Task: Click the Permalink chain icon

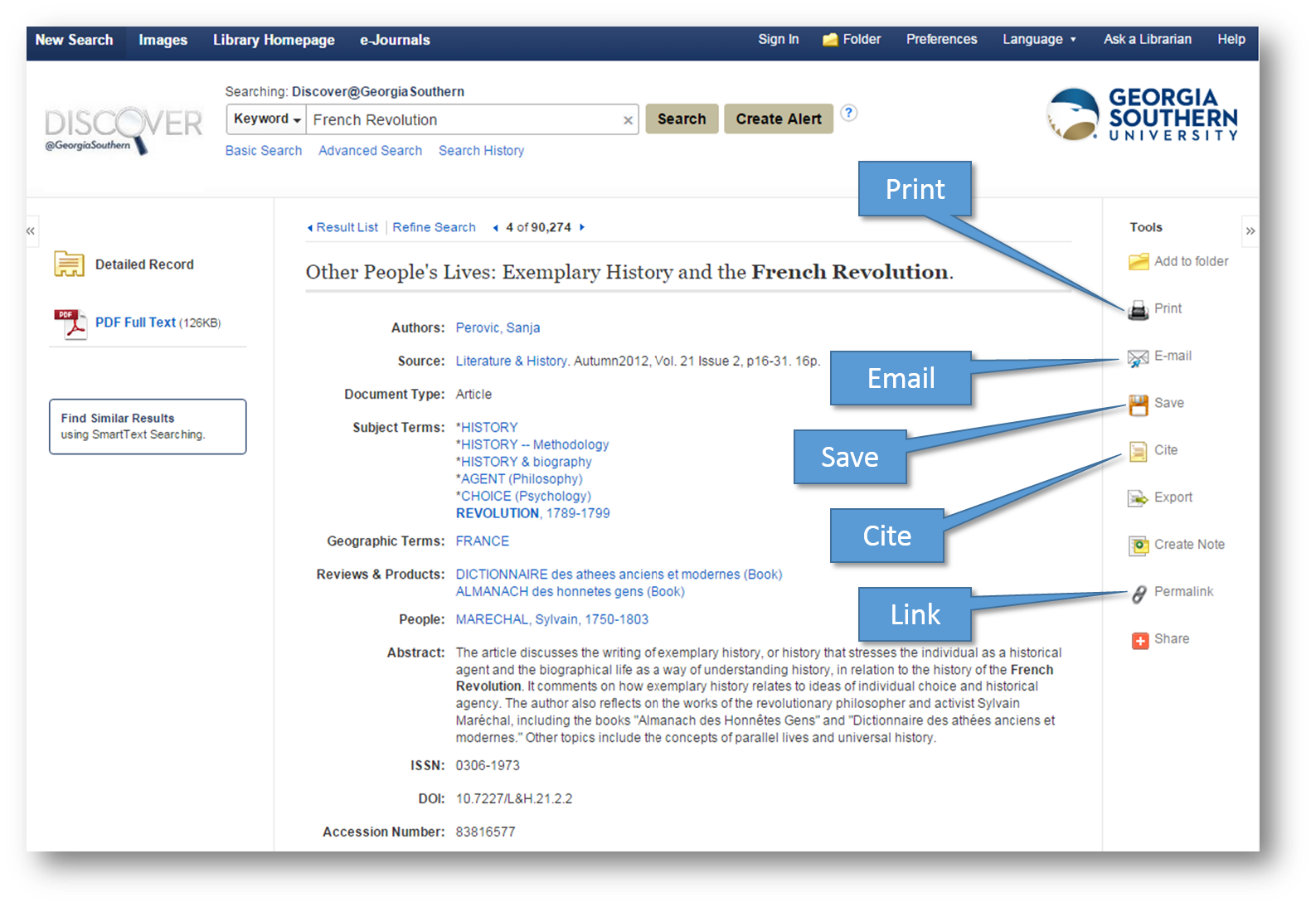Action: pos(1139,593)
